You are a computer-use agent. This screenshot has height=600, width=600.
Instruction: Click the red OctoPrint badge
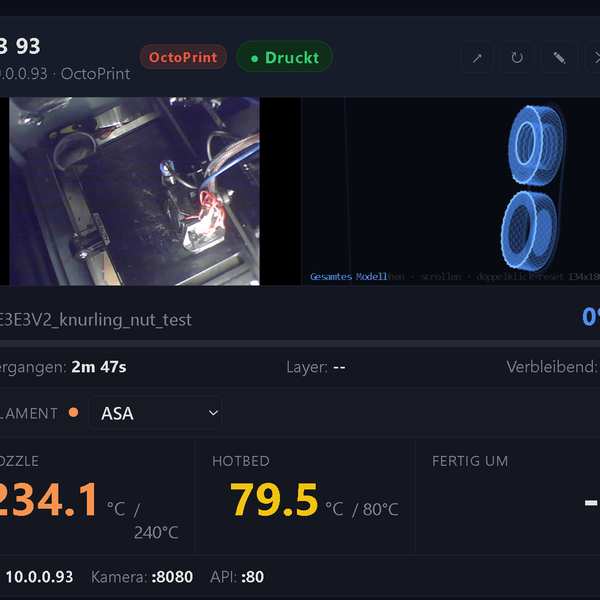coord(183,57)
